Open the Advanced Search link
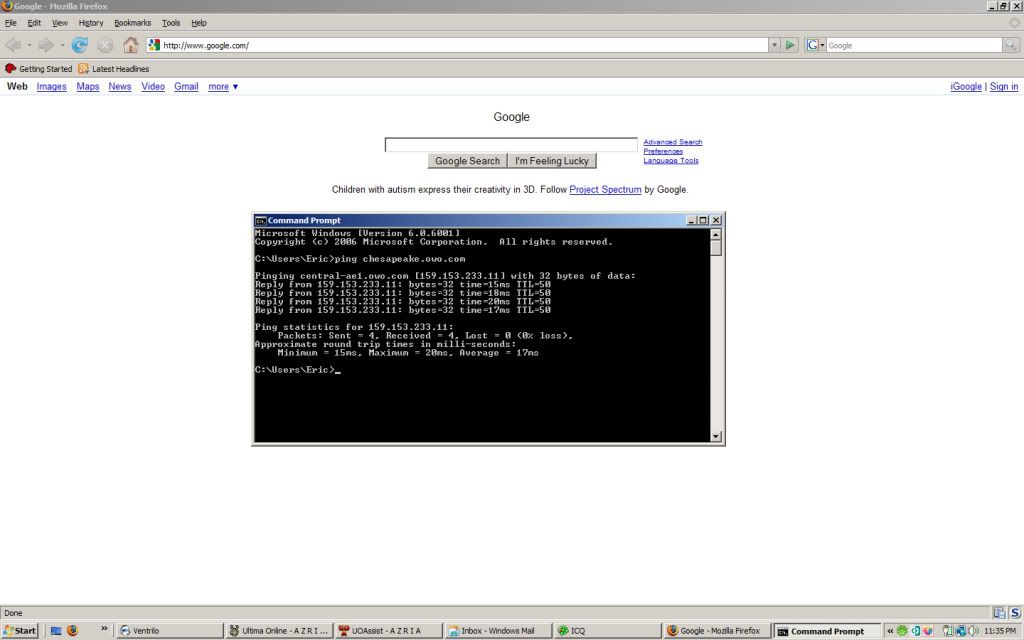Screen dimensions: 1024x640 pos(673,142)
